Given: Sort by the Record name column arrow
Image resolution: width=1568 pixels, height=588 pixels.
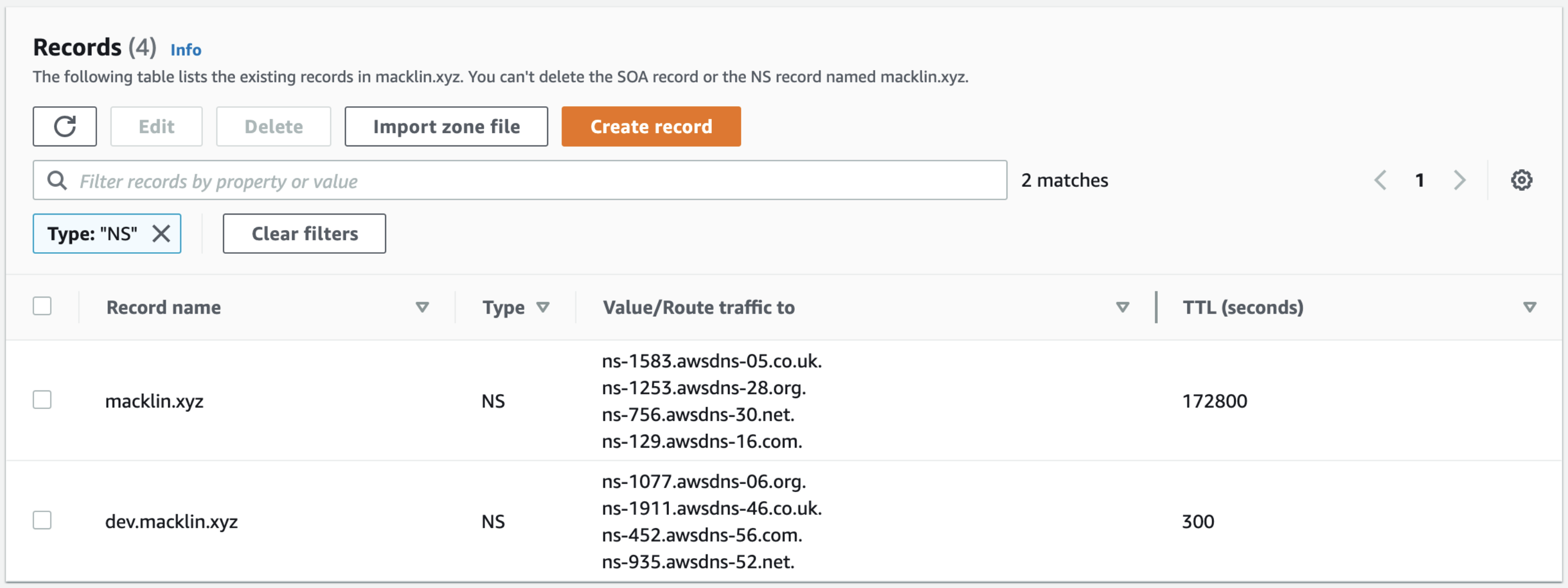Looking at the screenshot, I should click(x=422, y=307).
